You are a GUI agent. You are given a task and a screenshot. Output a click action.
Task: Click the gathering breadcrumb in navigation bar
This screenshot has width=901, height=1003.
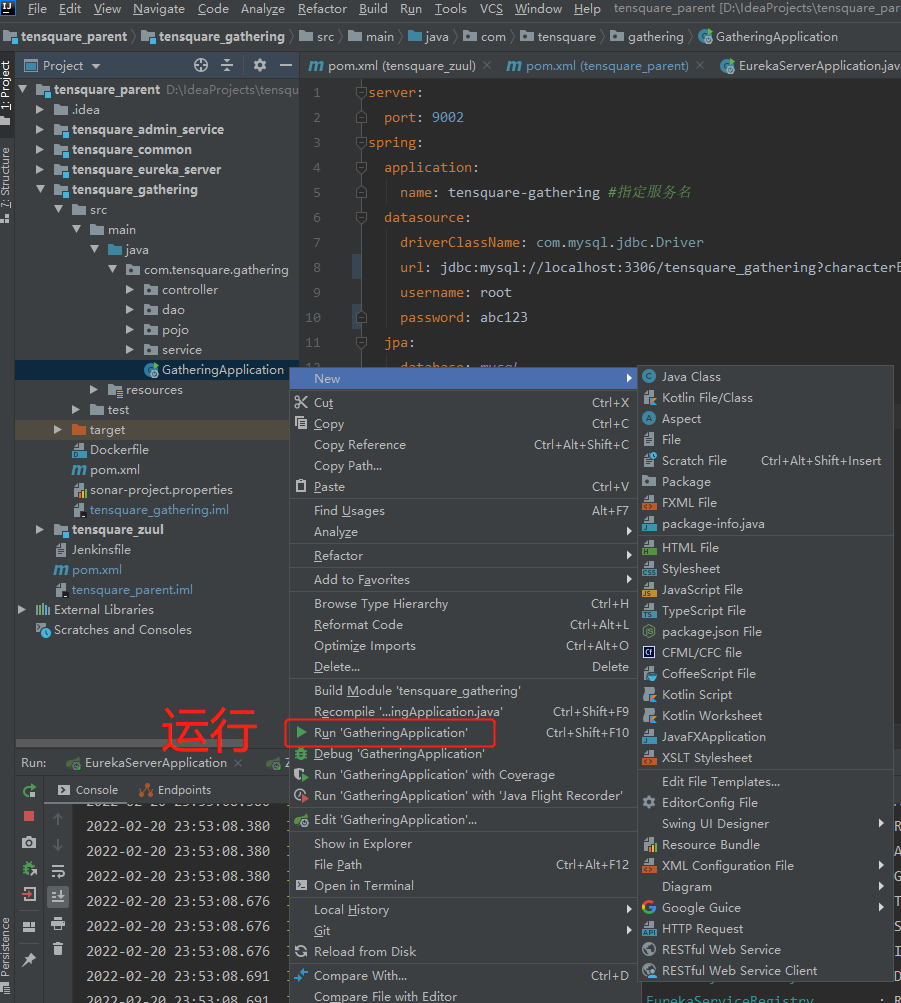pyautogui.click(x=647, y=36)
